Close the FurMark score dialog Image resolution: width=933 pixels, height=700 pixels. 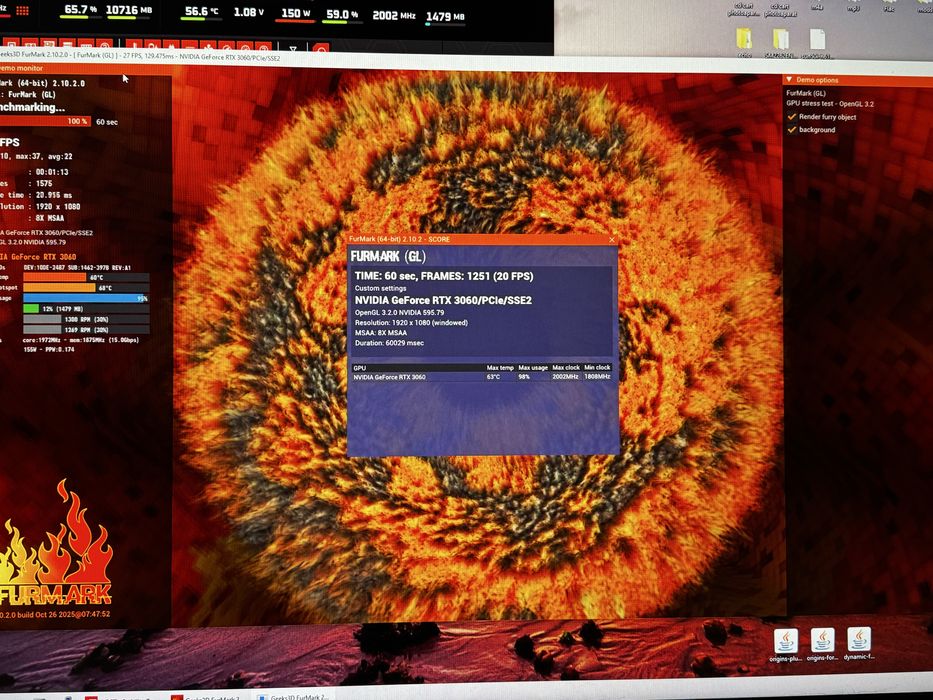point(612,239)
